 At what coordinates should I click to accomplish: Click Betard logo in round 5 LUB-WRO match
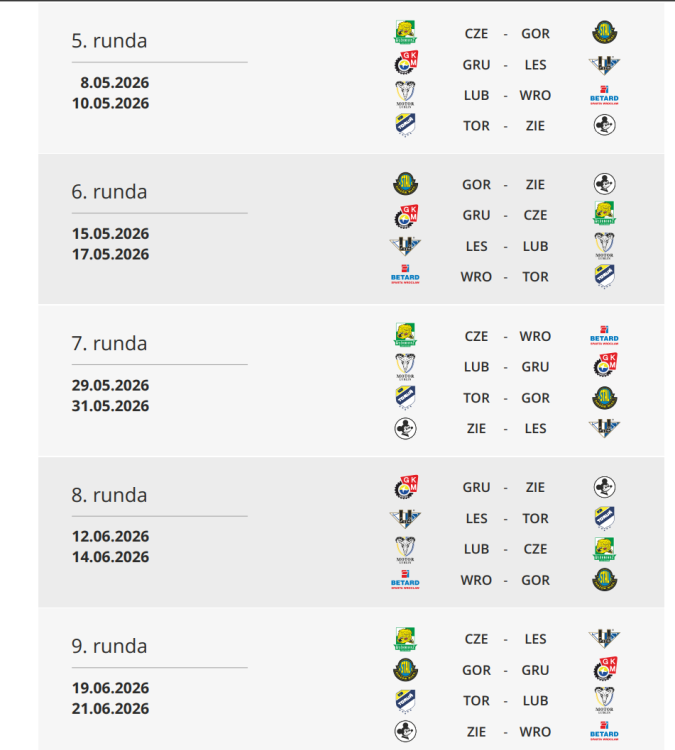604,95
